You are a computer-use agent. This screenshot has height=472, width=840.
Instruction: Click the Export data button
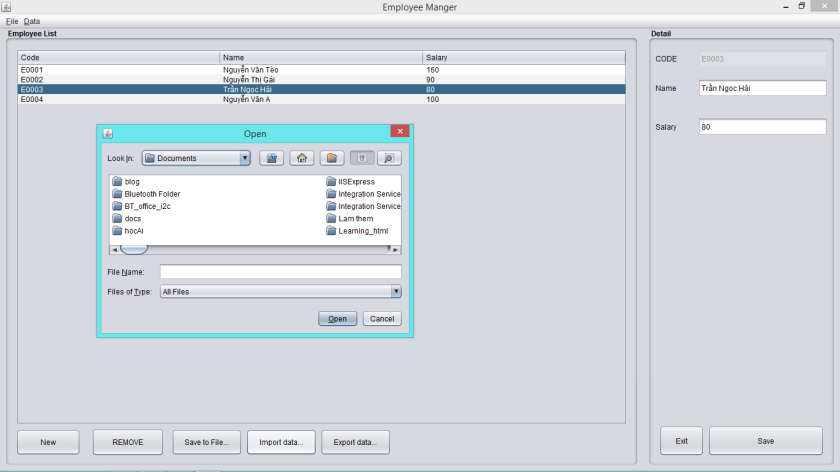coord(355,442)
